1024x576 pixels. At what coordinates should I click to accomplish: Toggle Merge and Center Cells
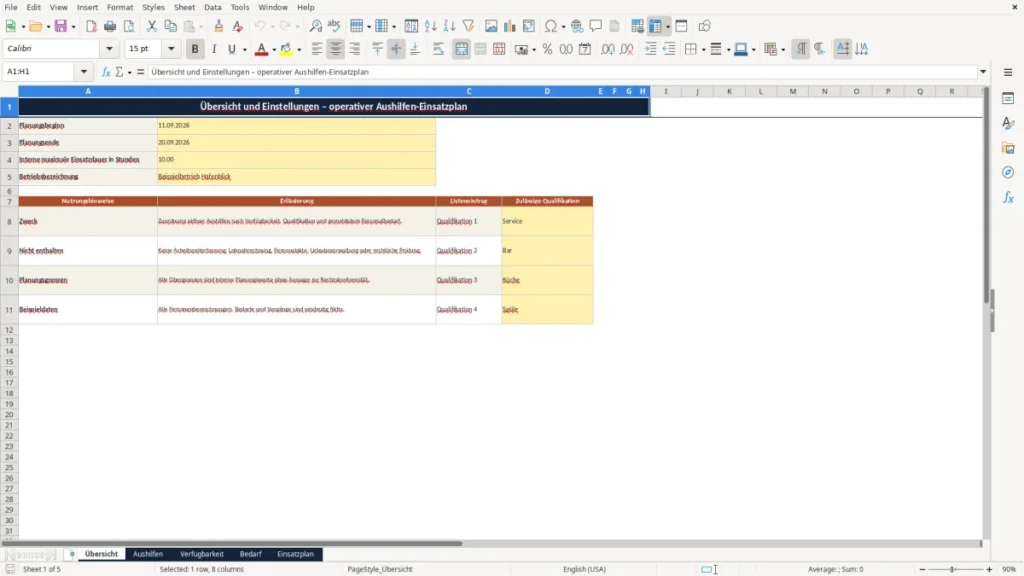[461, 49]
